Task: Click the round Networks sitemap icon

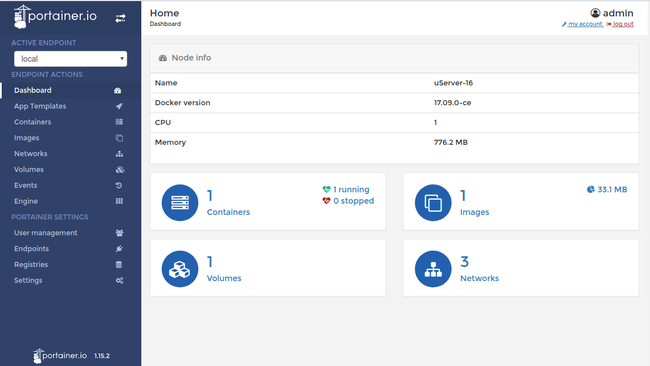Action: [x=433, y=269]
